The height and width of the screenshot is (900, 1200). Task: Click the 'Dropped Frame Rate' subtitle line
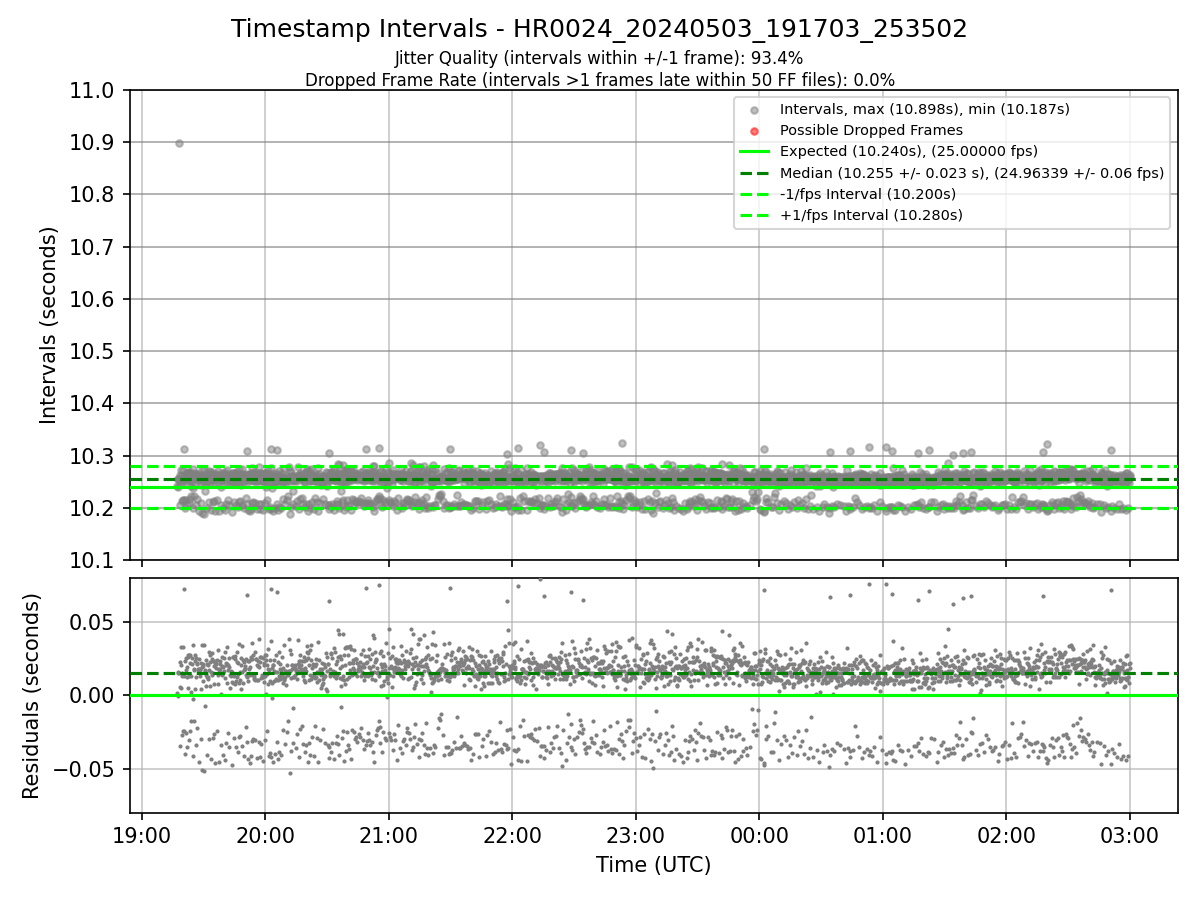(599, 80)
